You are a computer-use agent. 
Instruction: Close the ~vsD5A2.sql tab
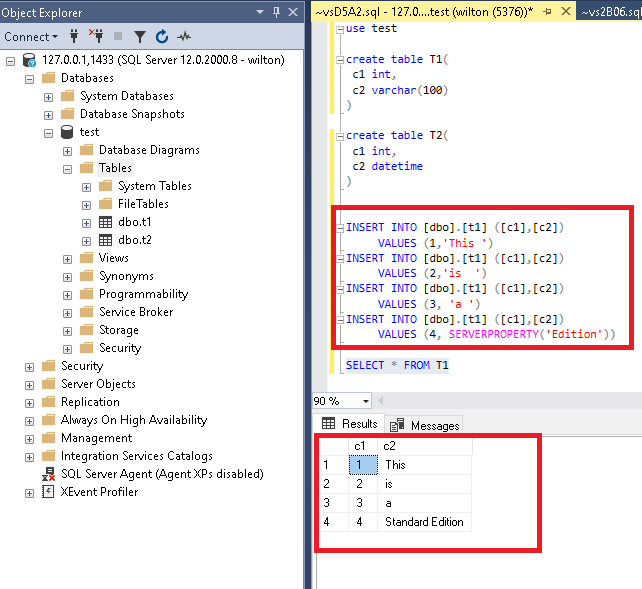click(566, 11)
